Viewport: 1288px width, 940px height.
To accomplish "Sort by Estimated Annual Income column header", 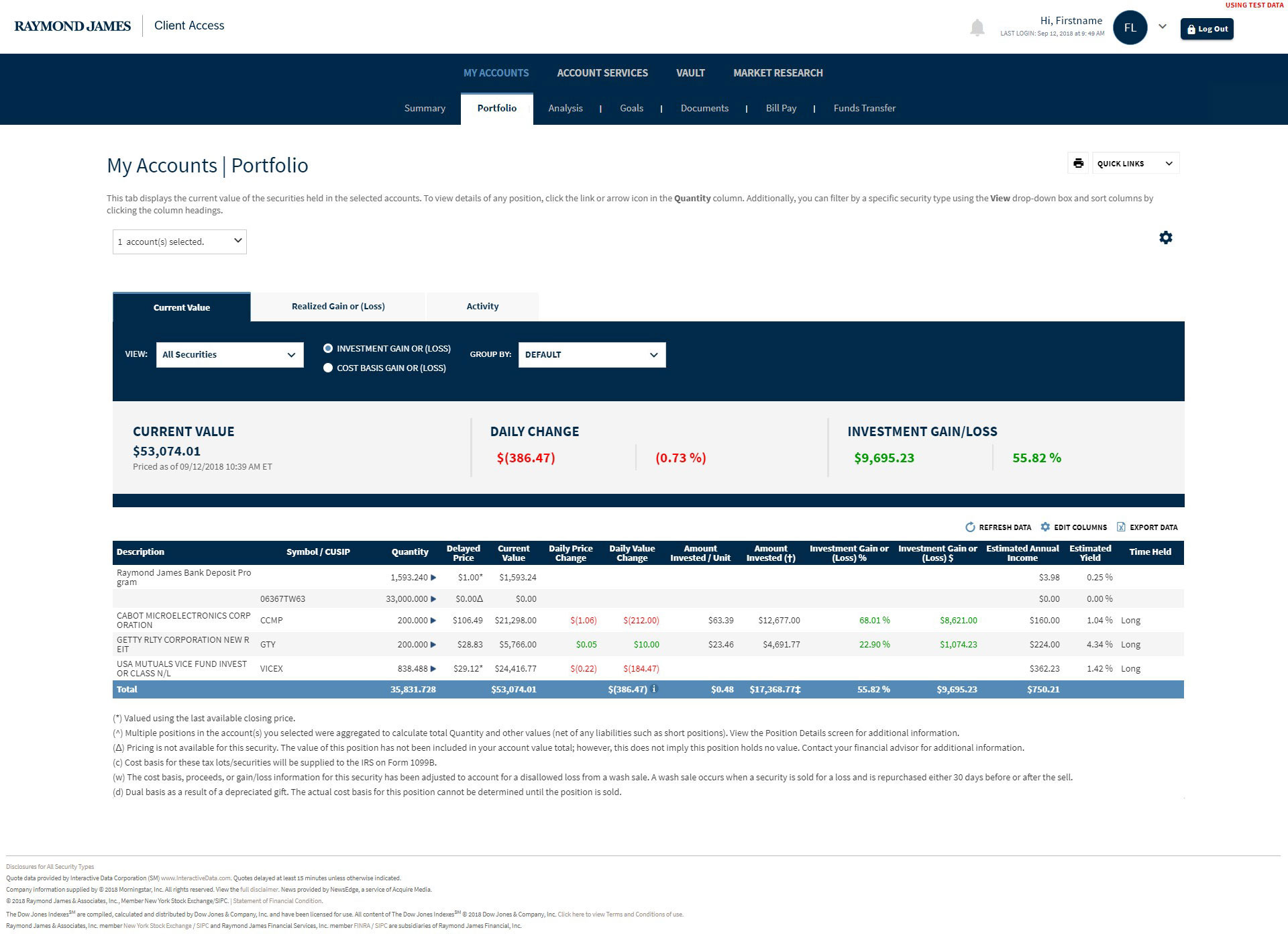I will click(x=1022, y=553).
